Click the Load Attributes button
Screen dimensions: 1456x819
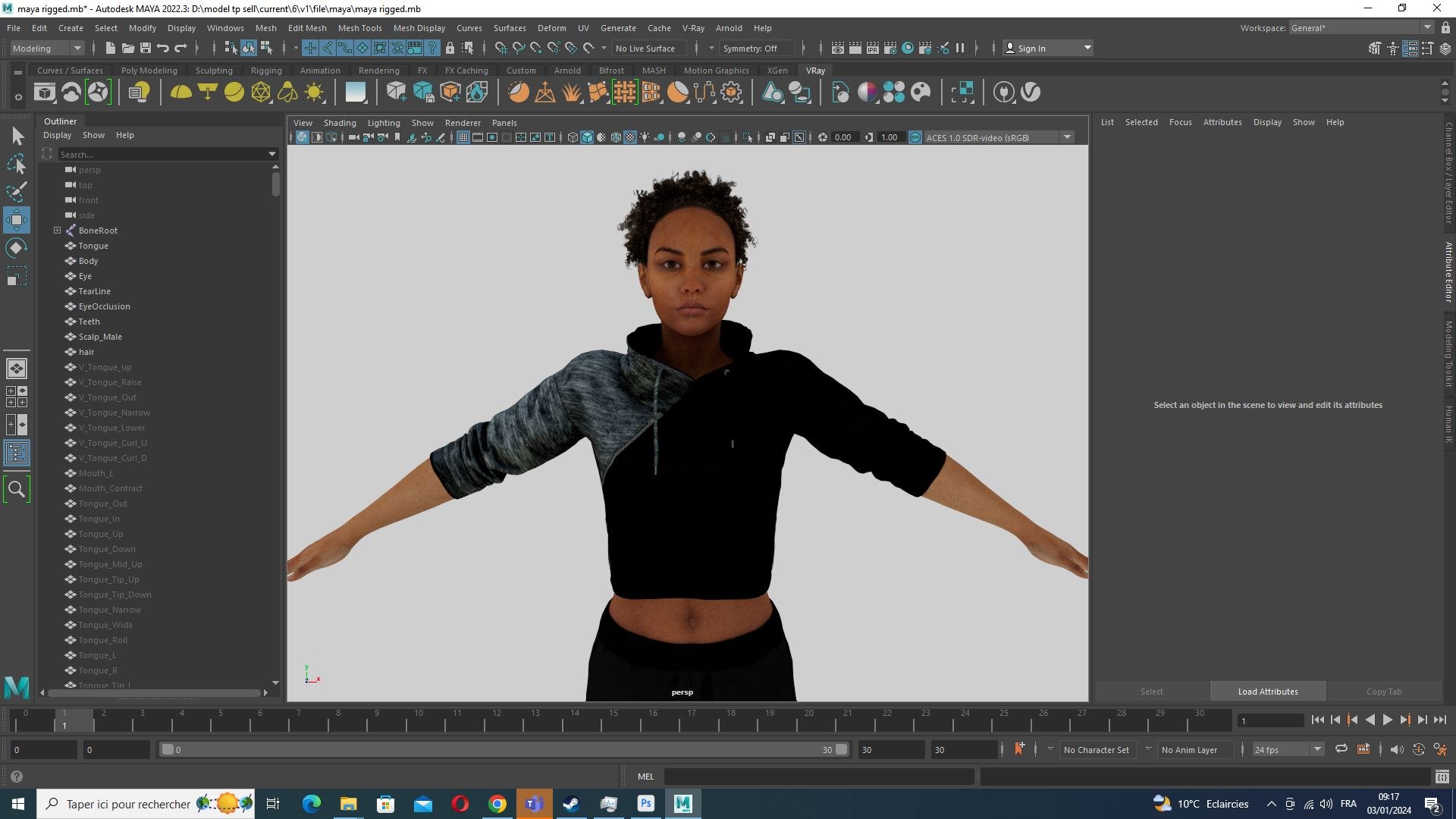point(1268,691)
